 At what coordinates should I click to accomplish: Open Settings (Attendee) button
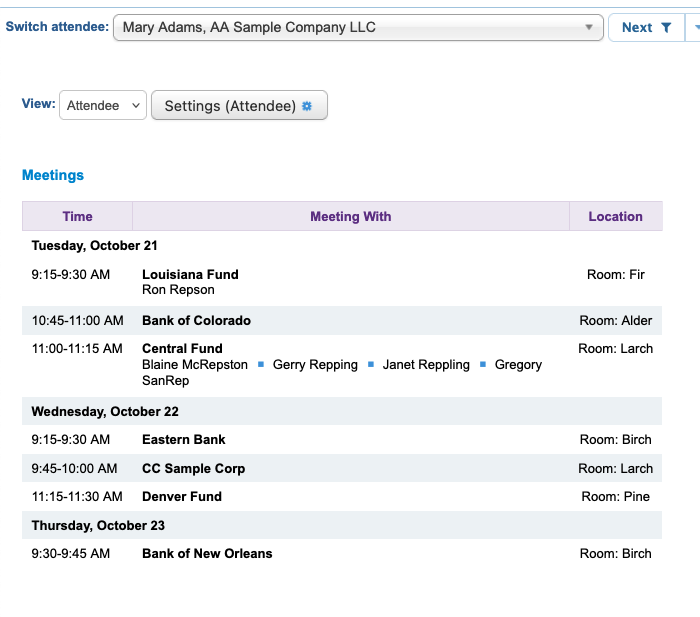(x=238, y=106)
